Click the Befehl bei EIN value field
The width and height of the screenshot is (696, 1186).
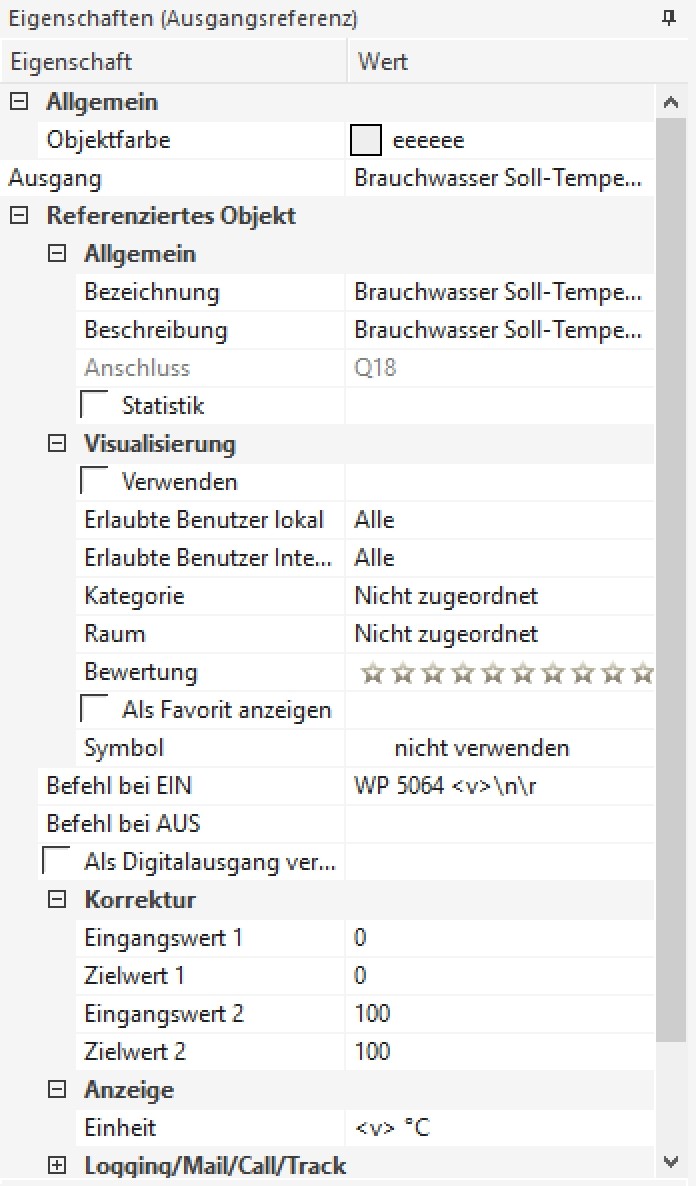tap(500, 786)
